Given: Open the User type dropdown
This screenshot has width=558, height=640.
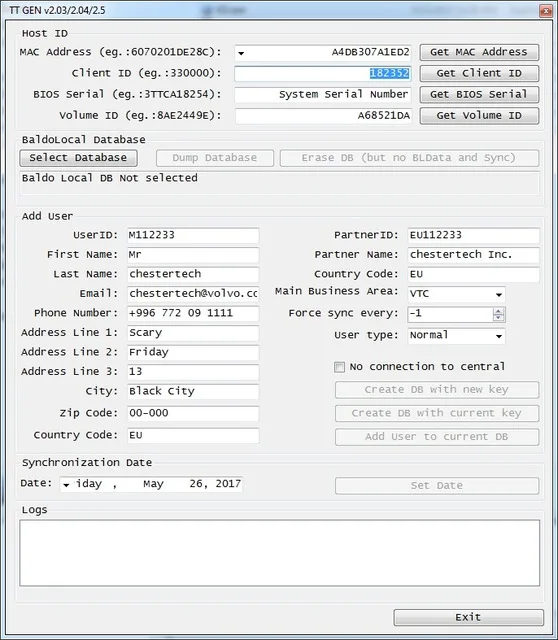Looking at the screenshot, I should (x=499, y=336).
